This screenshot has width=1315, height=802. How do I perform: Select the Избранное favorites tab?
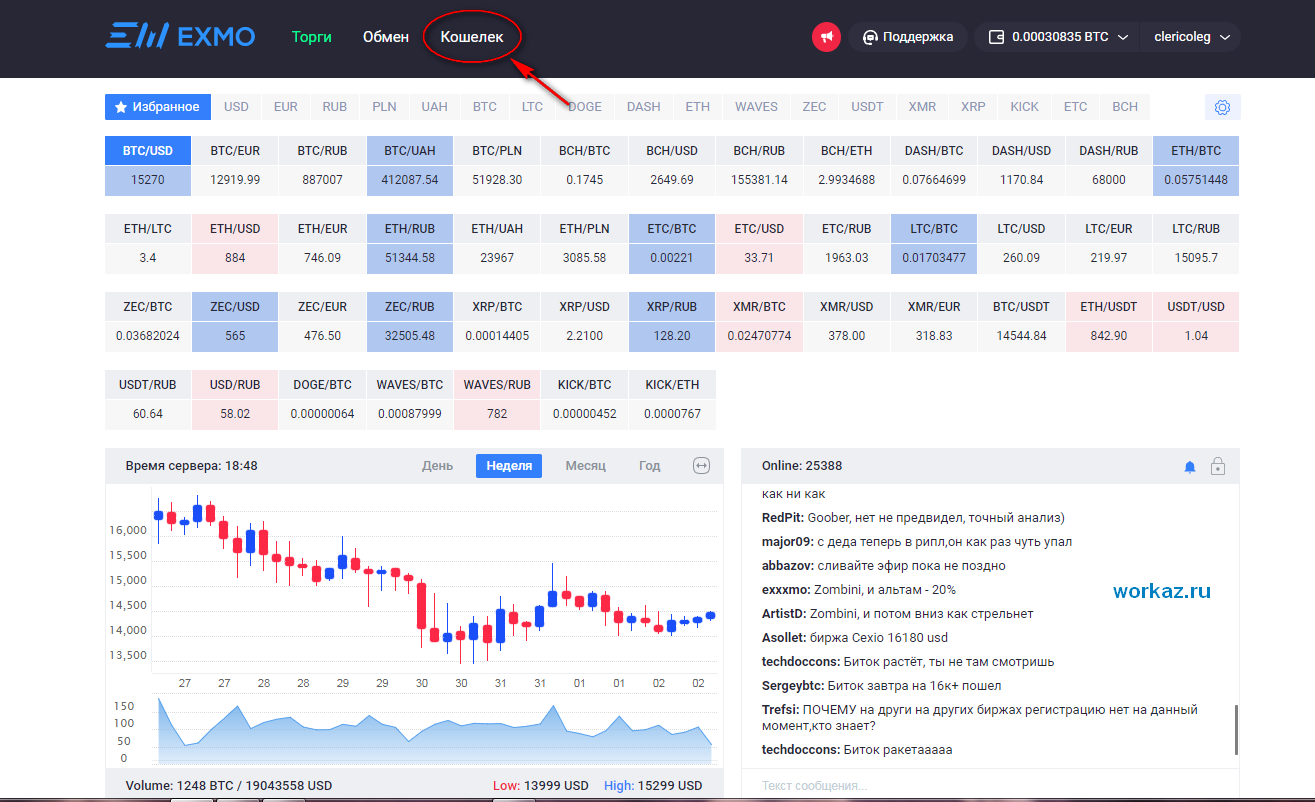click(158, 107)
